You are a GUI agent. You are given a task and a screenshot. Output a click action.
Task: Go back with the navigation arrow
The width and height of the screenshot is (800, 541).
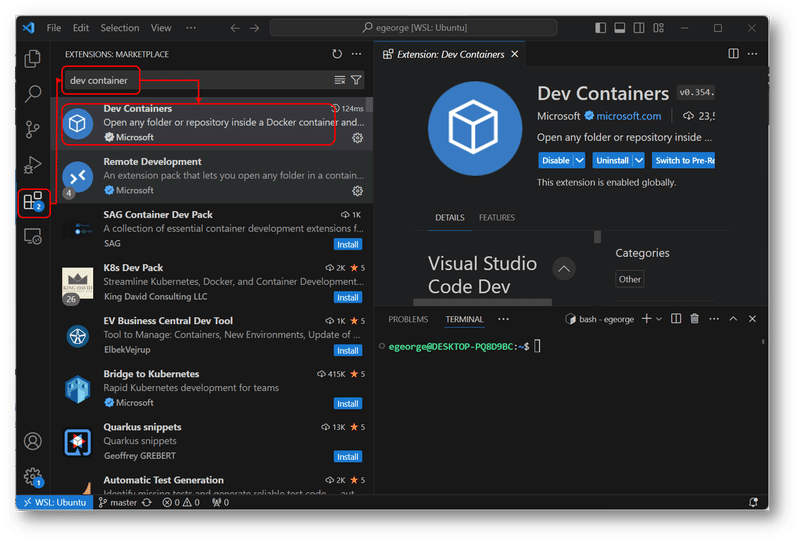coord(235,28)
